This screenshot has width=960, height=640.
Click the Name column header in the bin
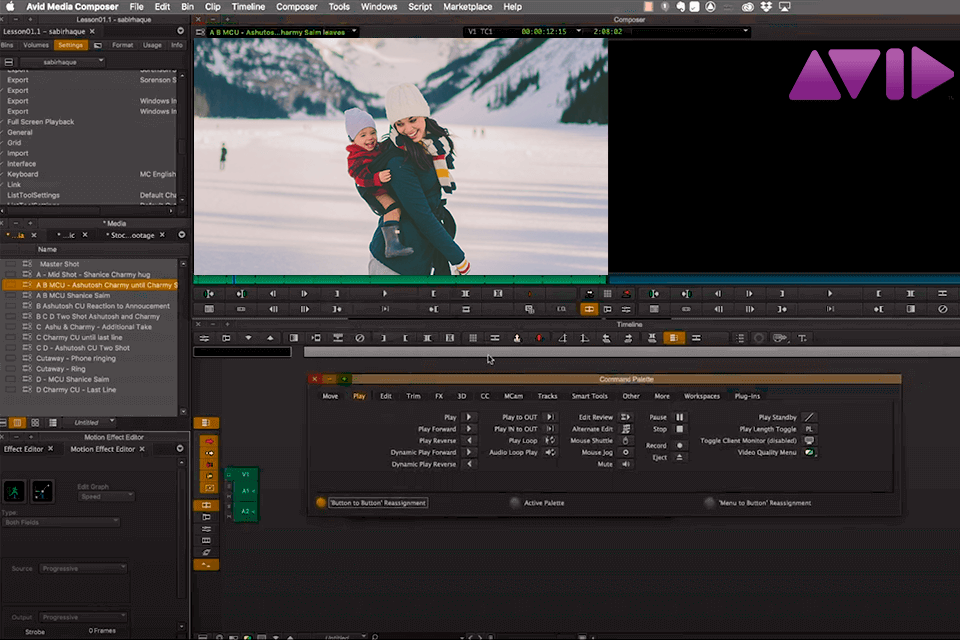pyautogui.click(x=47, y=249)
